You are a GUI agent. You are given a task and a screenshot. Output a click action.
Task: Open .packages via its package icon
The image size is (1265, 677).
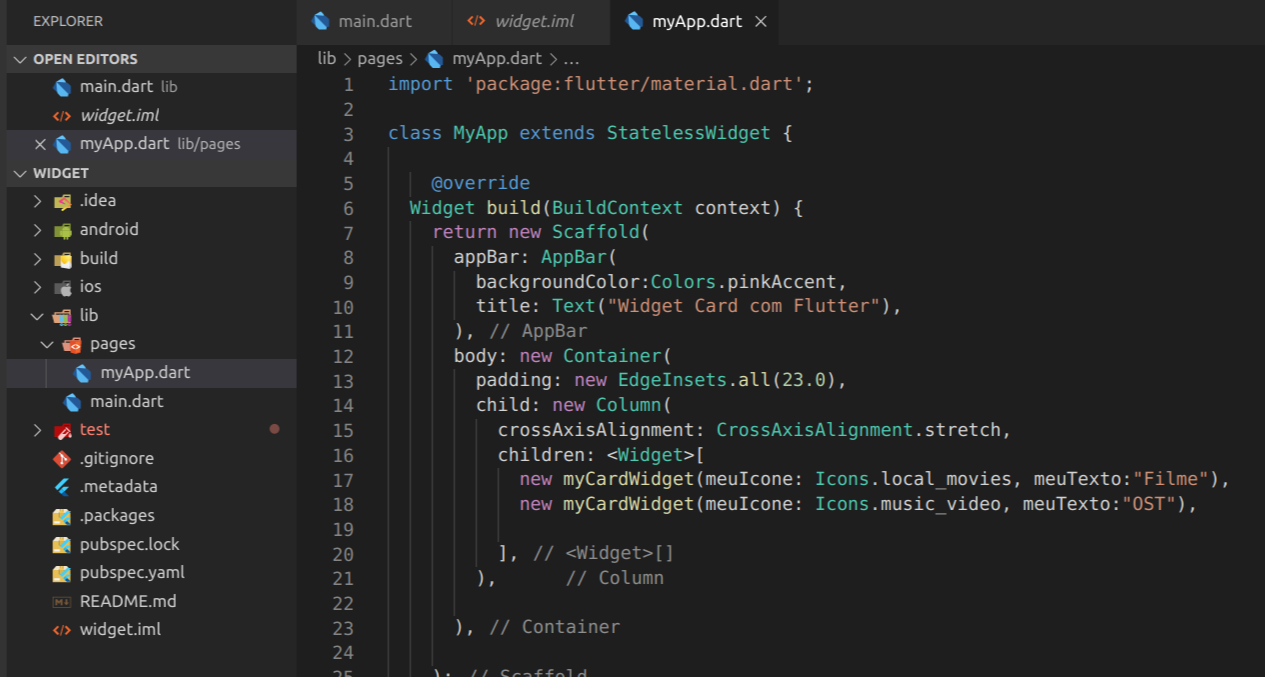pos(63,515)
